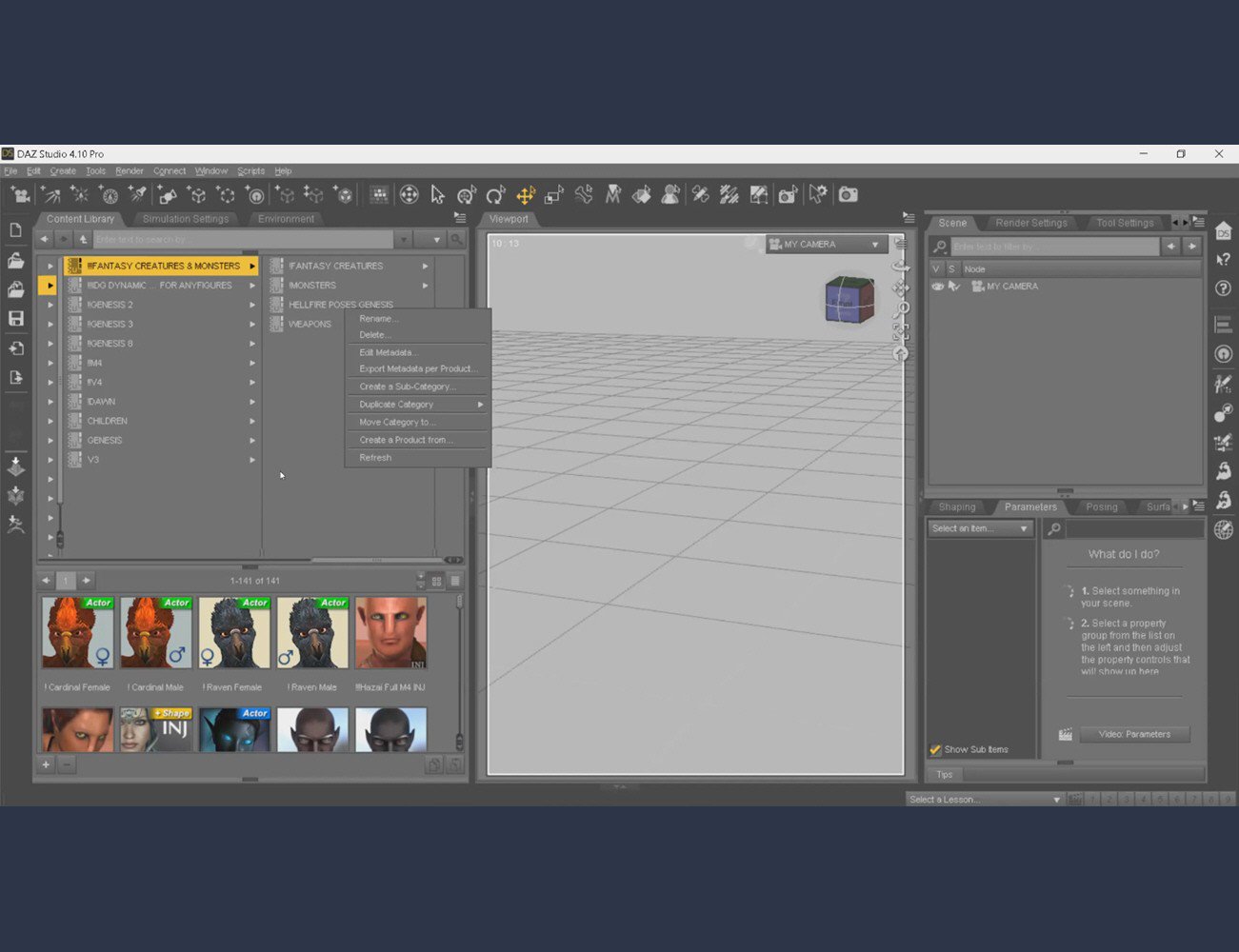Click the view cube in viewport
This screenshot has height=952, width=1239.
849,300
